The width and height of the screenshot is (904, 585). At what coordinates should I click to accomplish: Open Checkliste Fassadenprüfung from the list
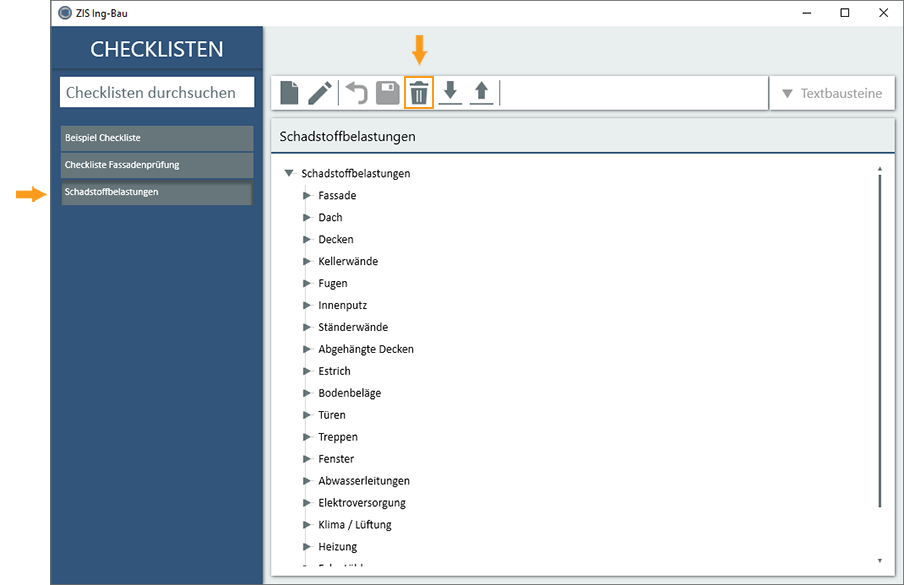click(x=157, y=165)
